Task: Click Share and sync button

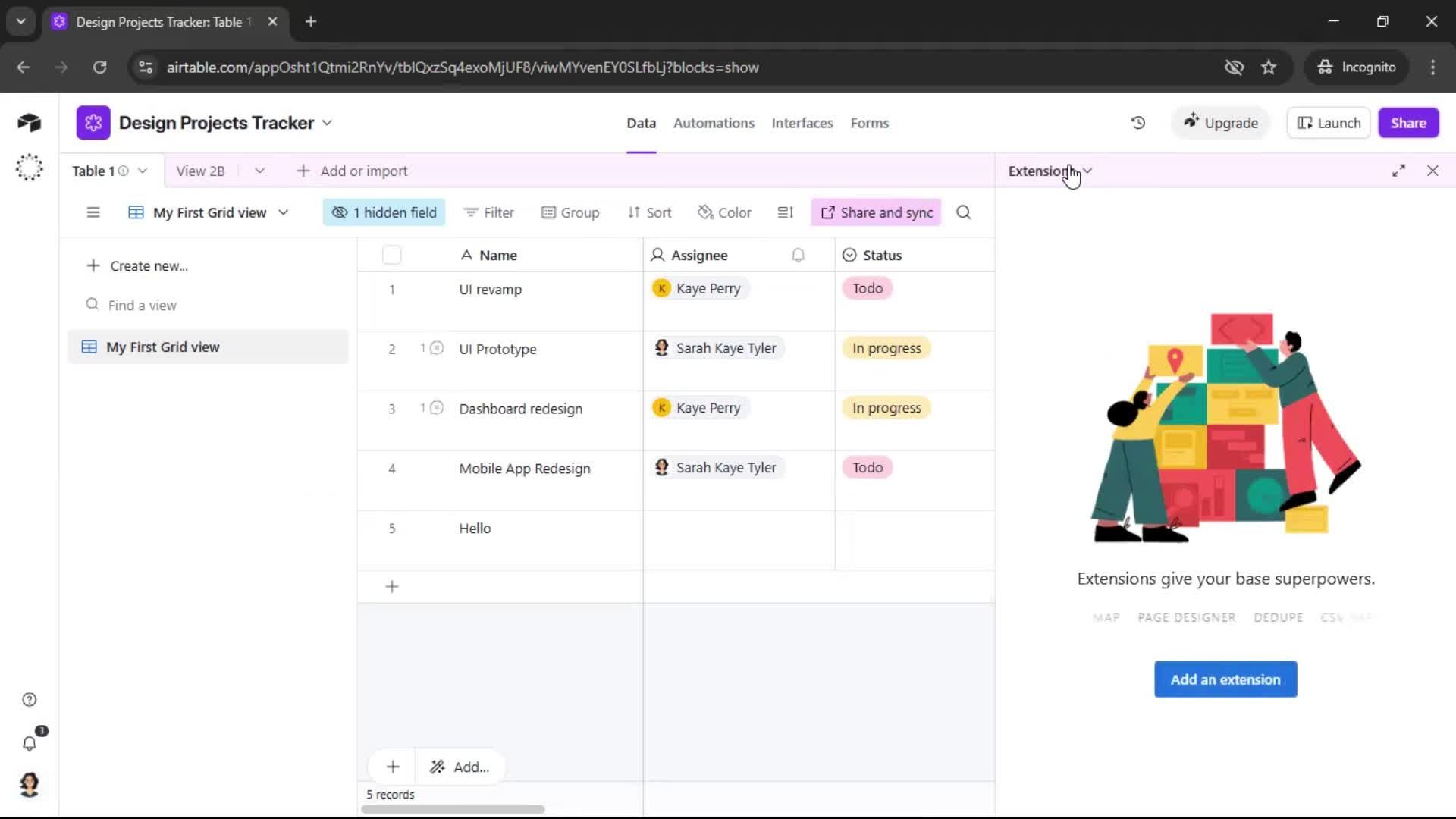Action: pyautogui.click(x=876, y=212)
